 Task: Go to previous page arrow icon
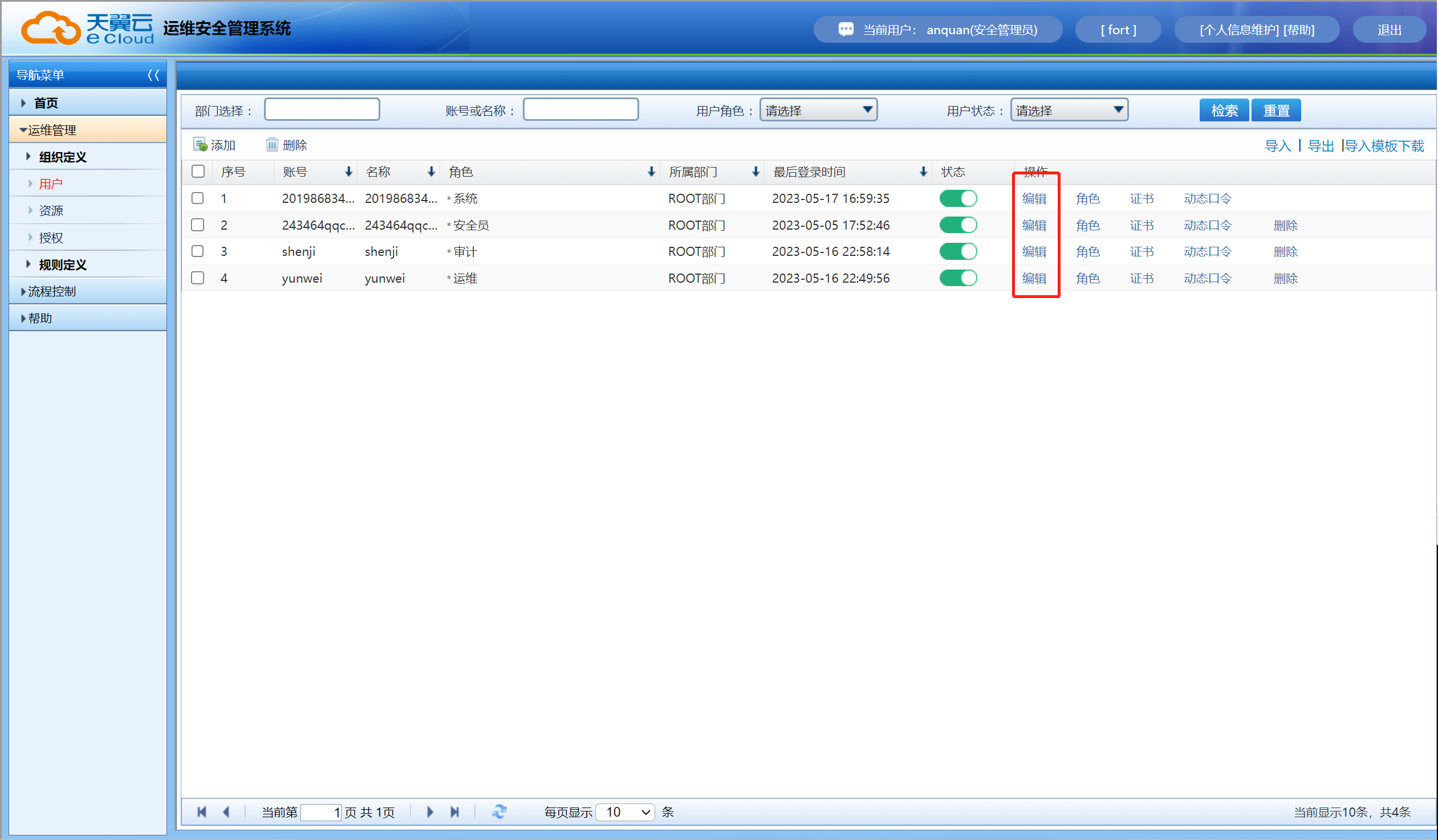(x=226, y=812)
